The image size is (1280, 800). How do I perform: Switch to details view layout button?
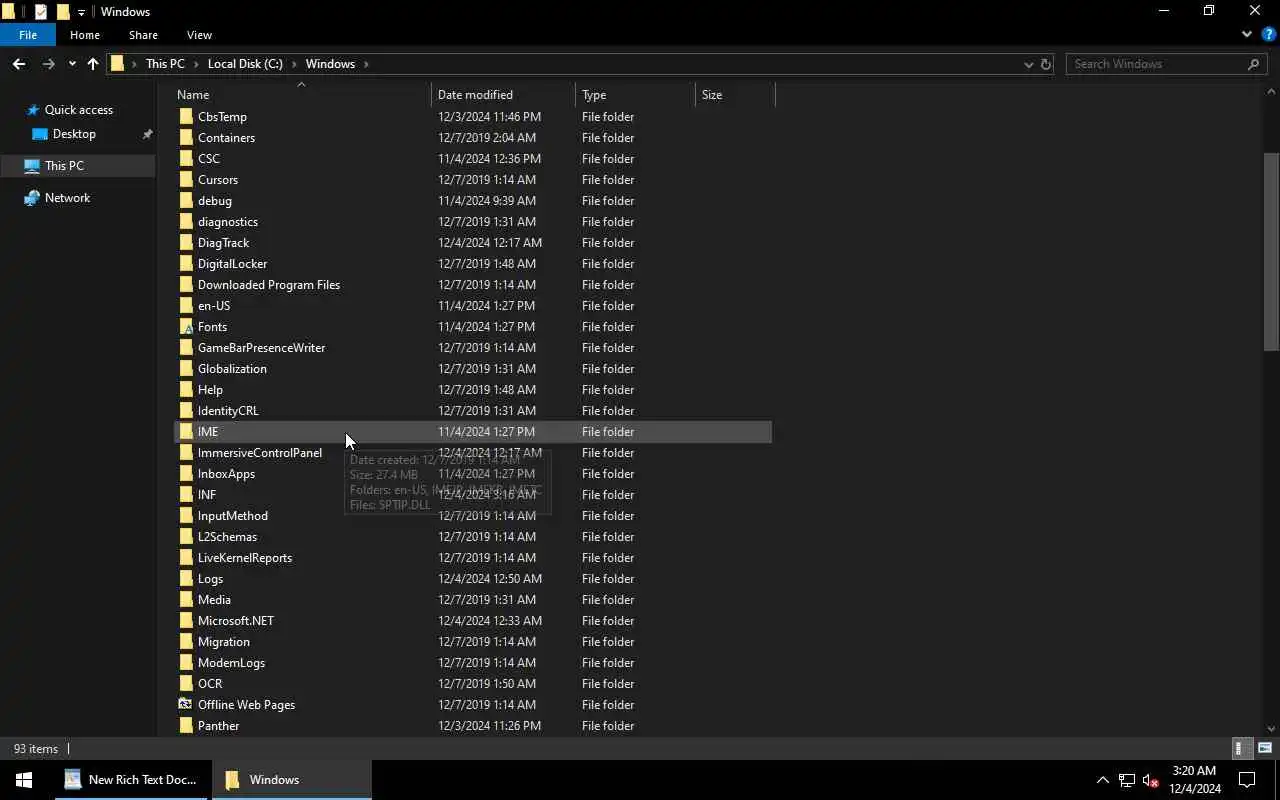1240,748
